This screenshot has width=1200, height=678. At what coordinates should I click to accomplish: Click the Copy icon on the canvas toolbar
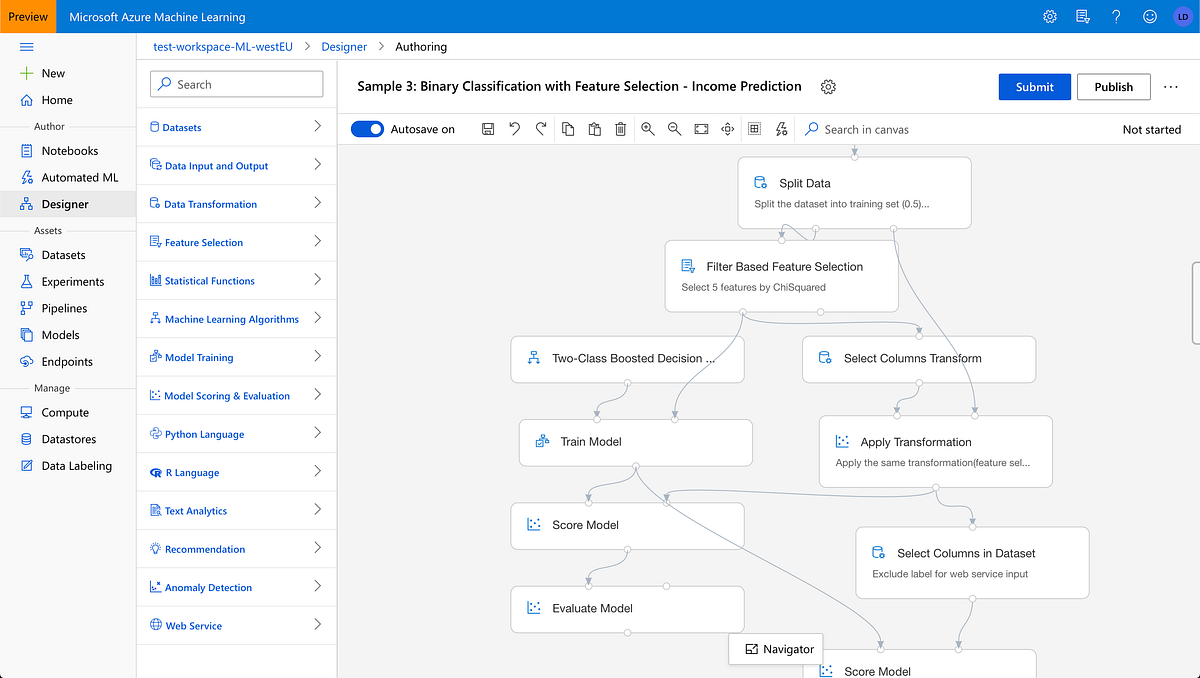[x=567, y=129]
